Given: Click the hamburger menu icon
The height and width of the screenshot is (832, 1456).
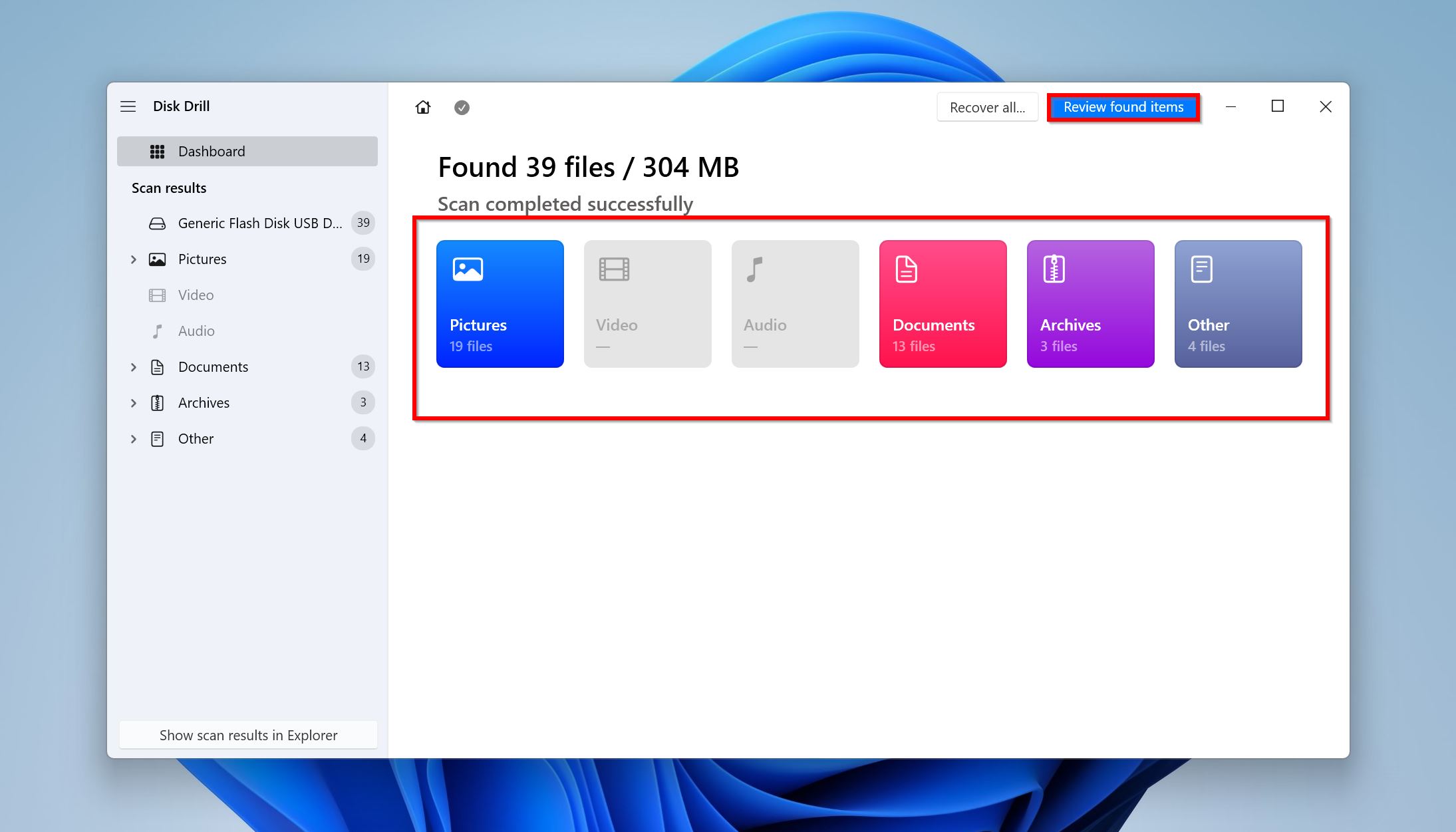Looking at the screenshot, I should coord(128,106).
